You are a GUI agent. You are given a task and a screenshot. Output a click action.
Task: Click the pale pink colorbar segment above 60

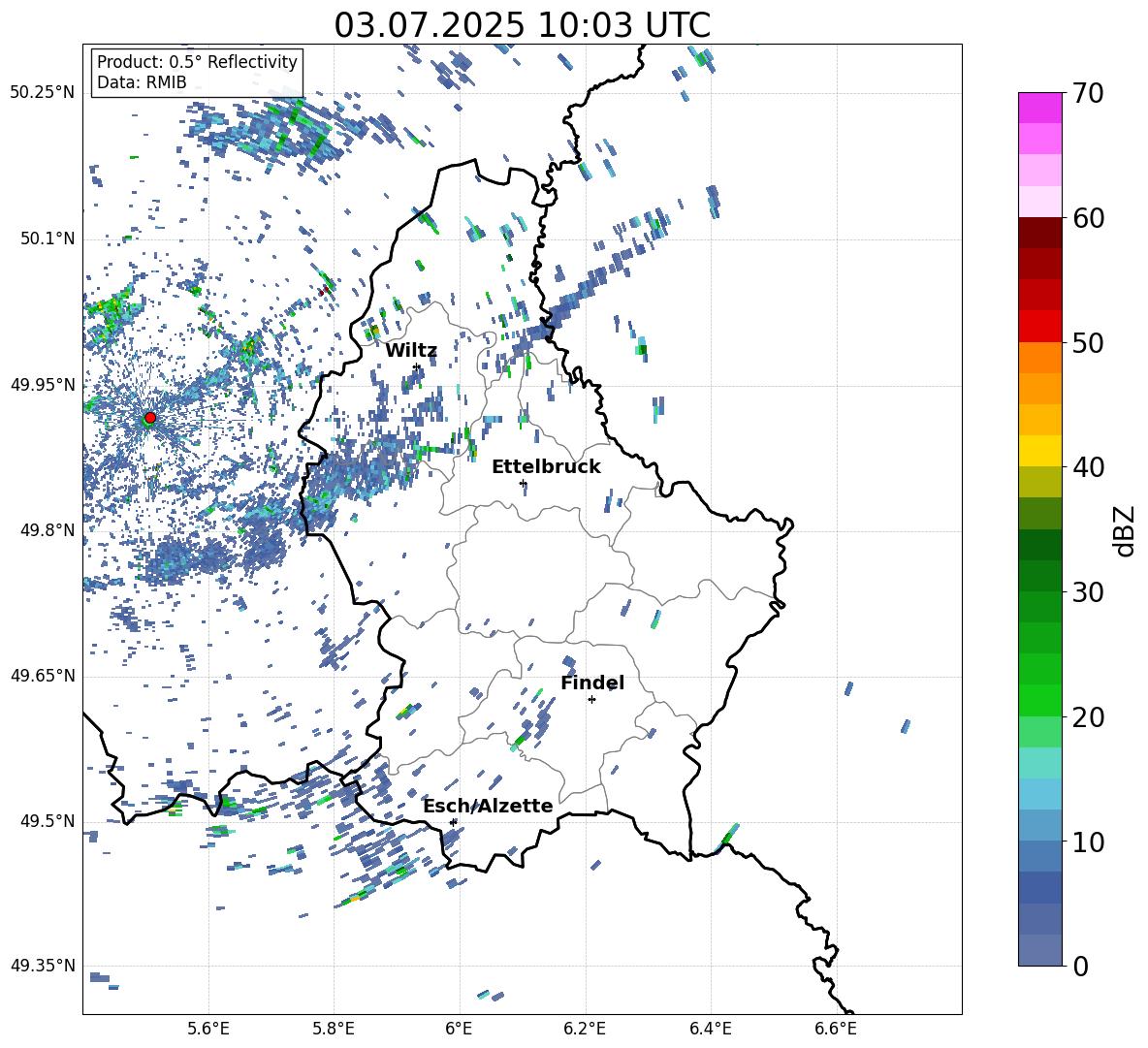tap(1040, 202)
